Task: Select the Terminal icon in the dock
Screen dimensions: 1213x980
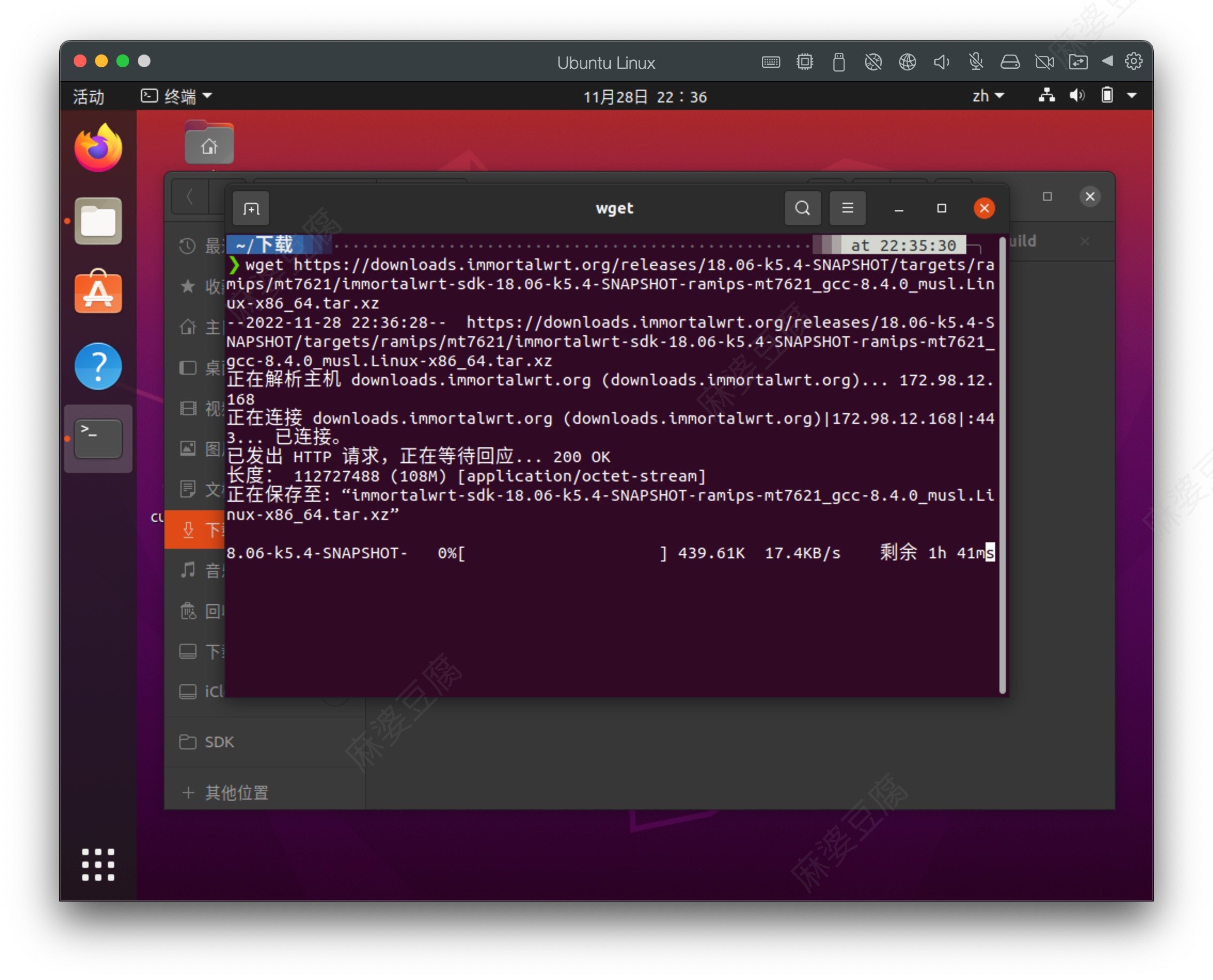Action: click(98, 438)
